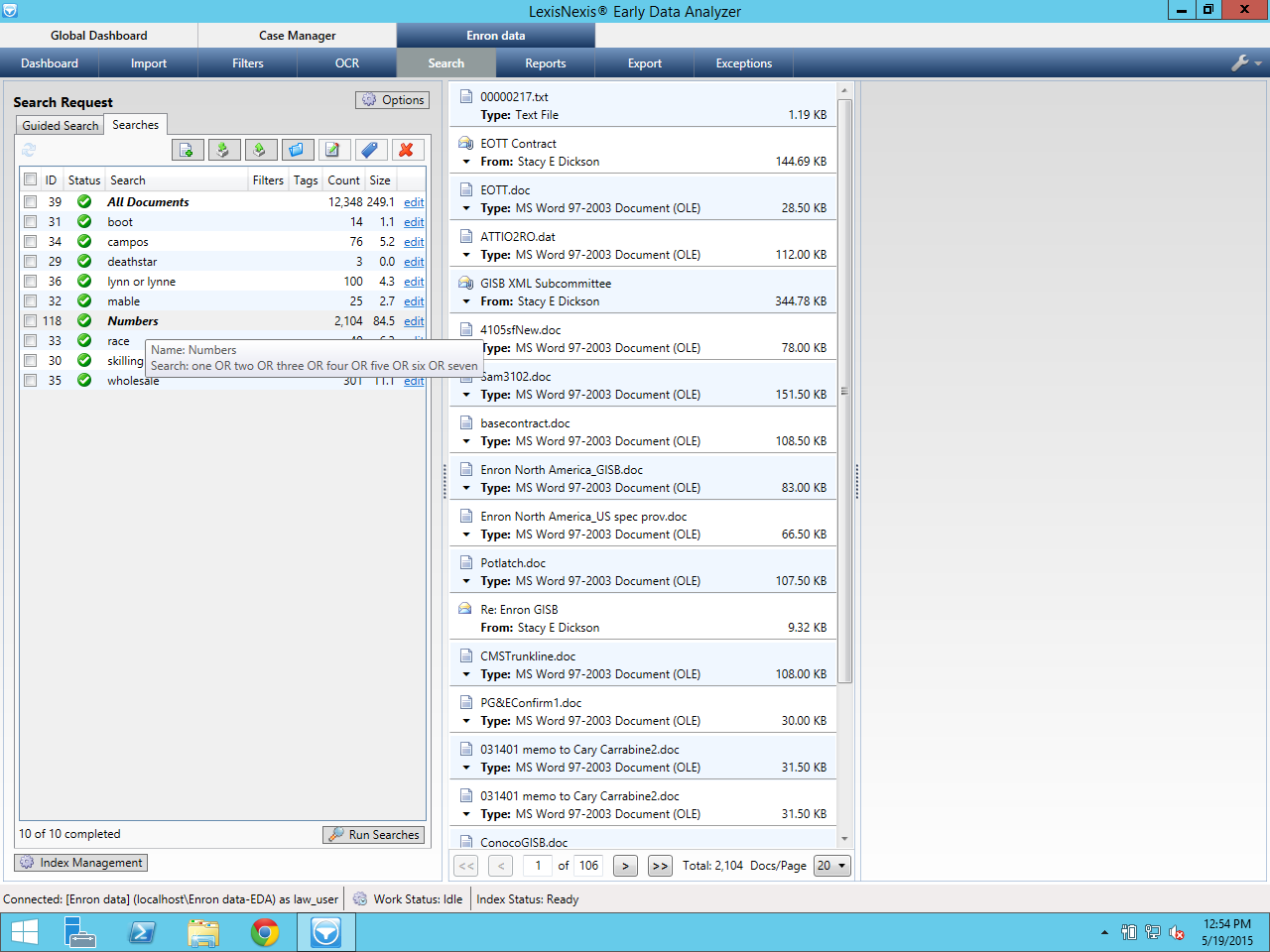Click the results list vertical scrollbar thumb
The image size is (1270, 952).
pos(844,391)
